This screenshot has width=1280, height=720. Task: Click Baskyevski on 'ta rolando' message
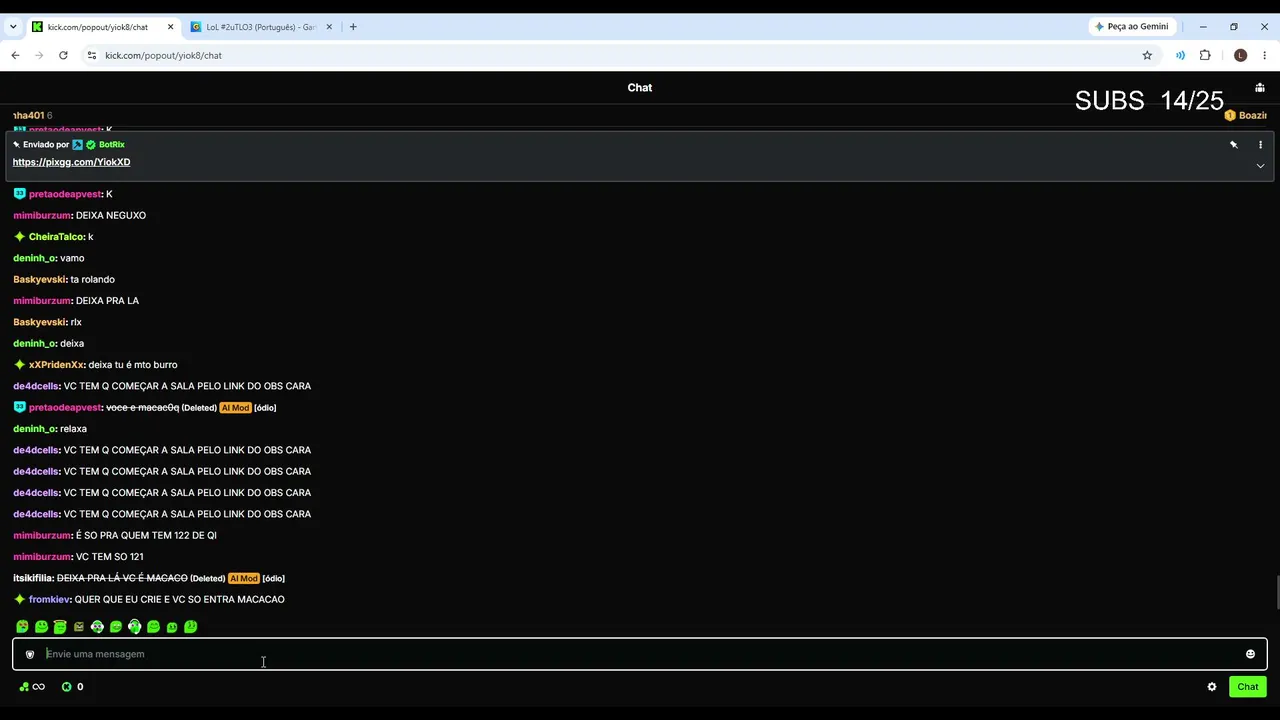[x=39, y=280]
